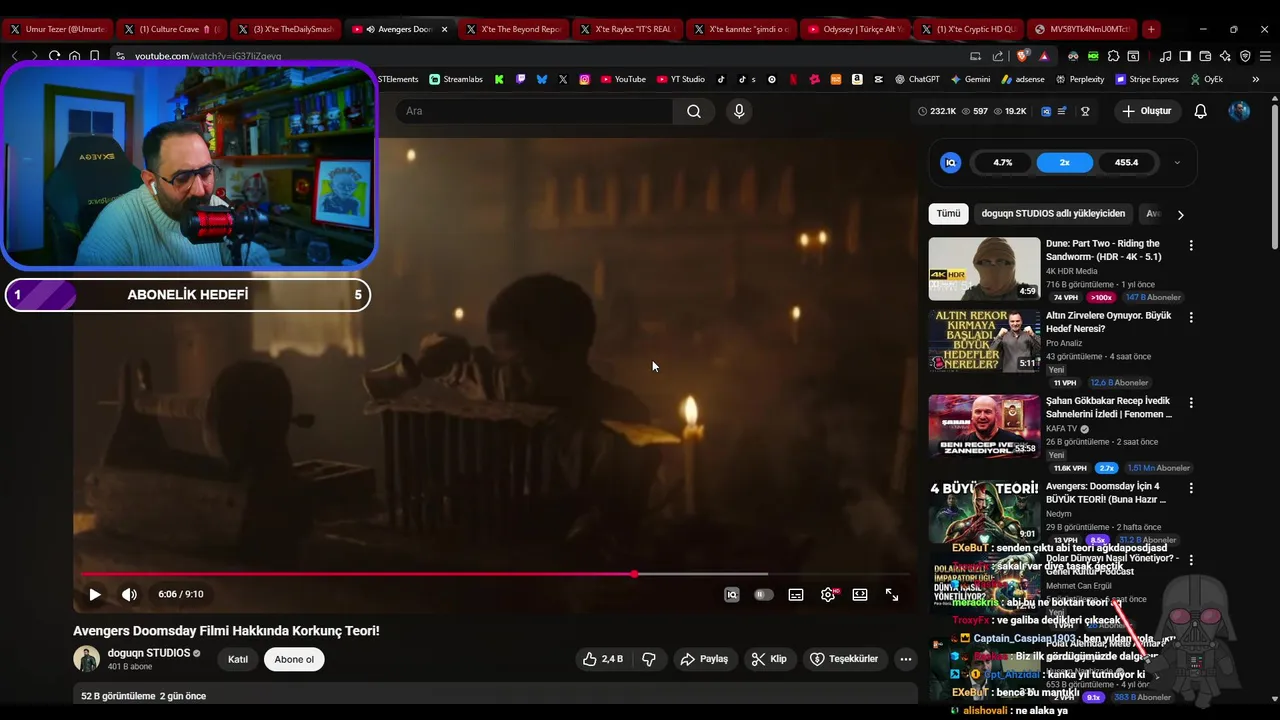
Task: Open the Netflix bookmark icon
Action: [793, 79]
